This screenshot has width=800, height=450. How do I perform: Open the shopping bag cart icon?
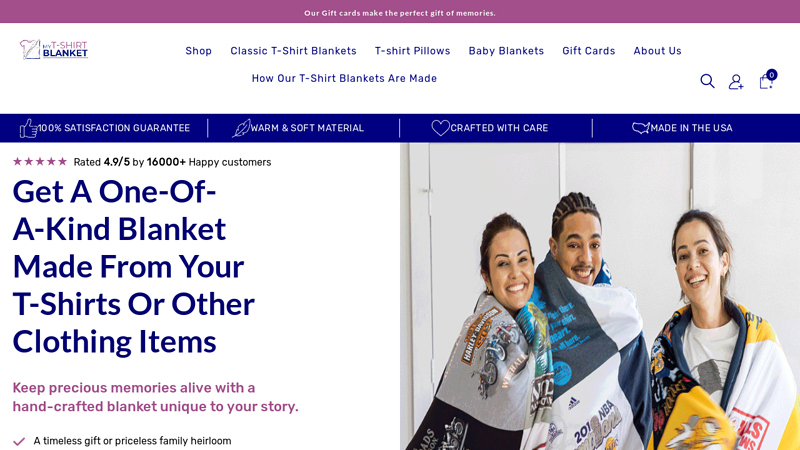pos(766,81)
